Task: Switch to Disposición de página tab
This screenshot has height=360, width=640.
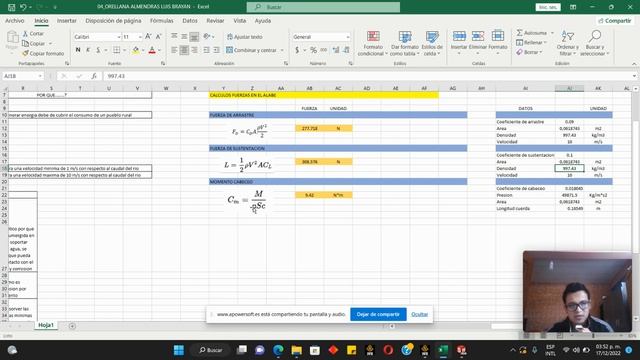Action: click(113, 20)
